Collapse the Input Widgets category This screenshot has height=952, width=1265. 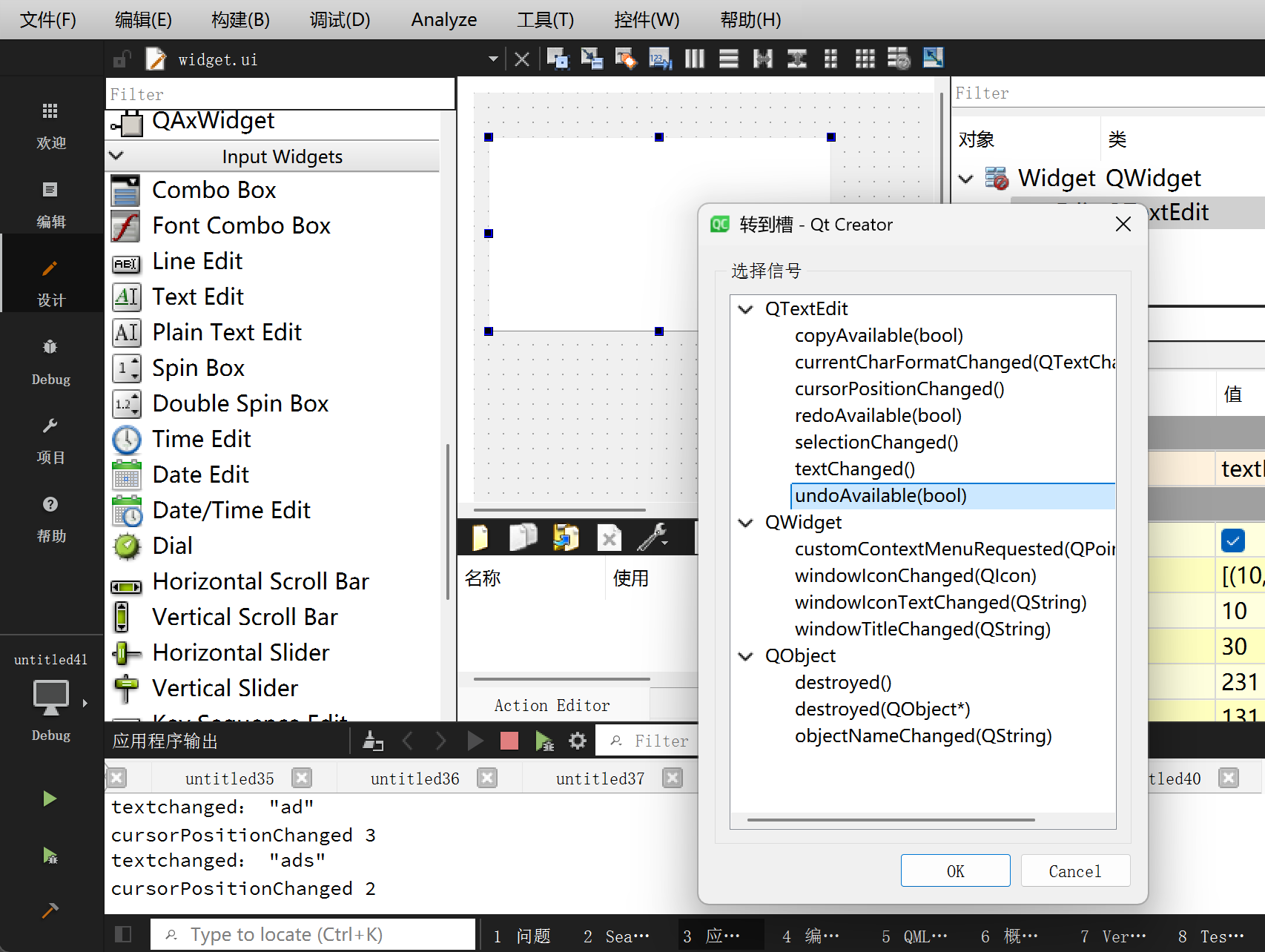(x=116, y=156)
